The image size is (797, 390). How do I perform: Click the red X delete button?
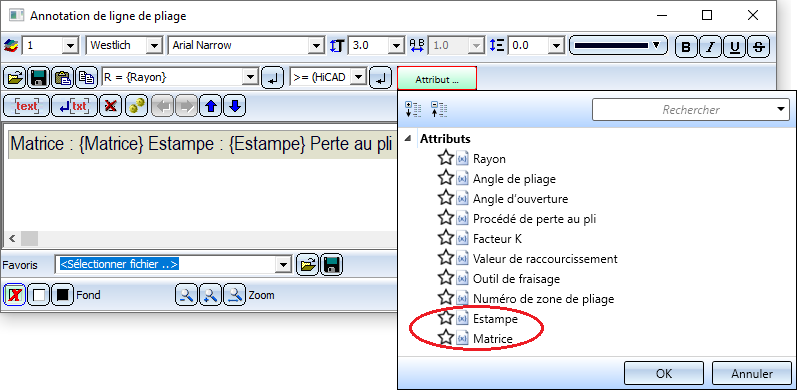pyautogui.click(x=110, y=105)
